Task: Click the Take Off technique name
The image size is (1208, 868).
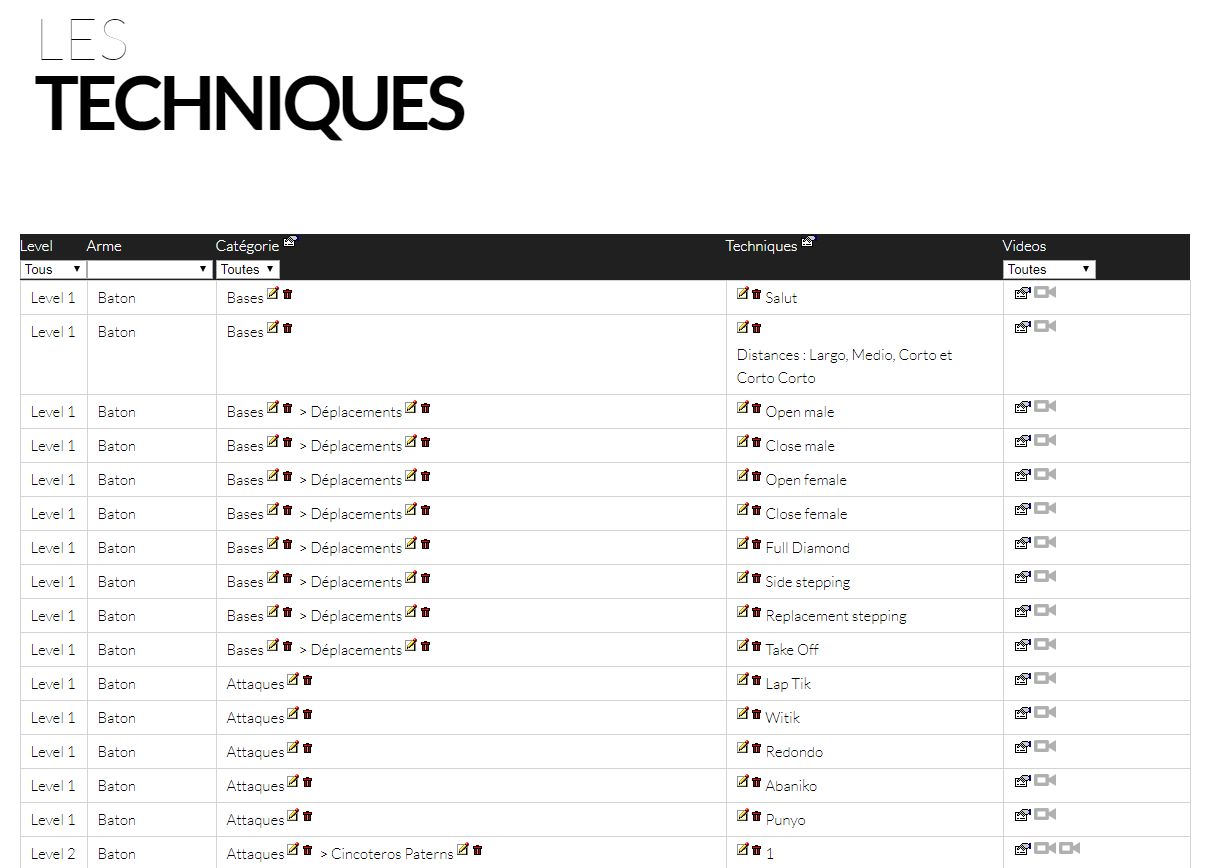Action: pyautogui.click(x=792, y=650)
